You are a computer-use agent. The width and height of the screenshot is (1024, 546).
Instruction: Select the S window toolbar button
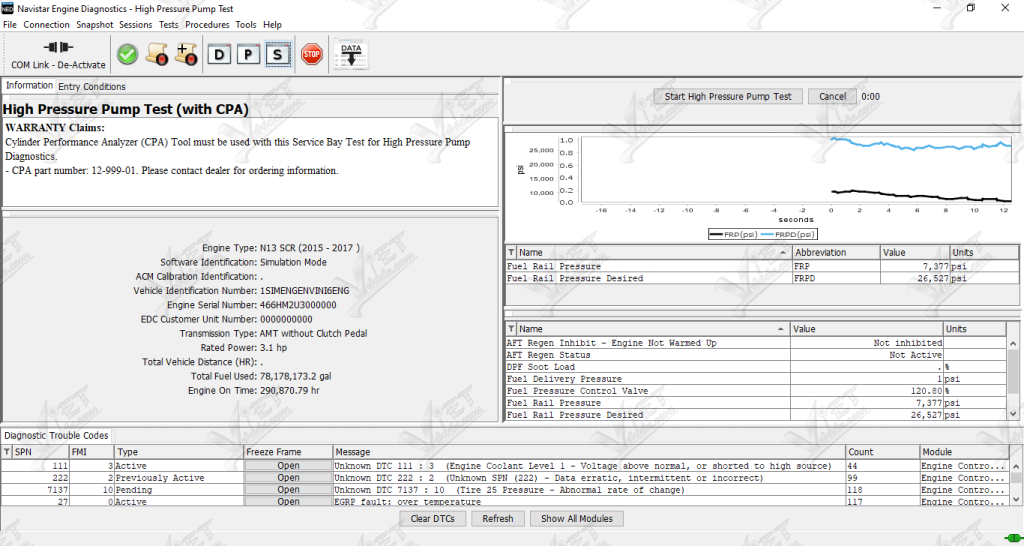point(278,55)
